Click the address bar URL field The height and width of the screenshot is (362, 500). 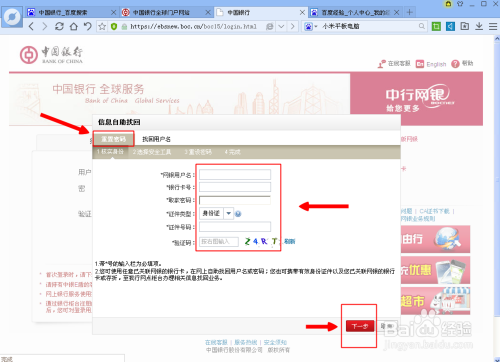tap(194, 26)
